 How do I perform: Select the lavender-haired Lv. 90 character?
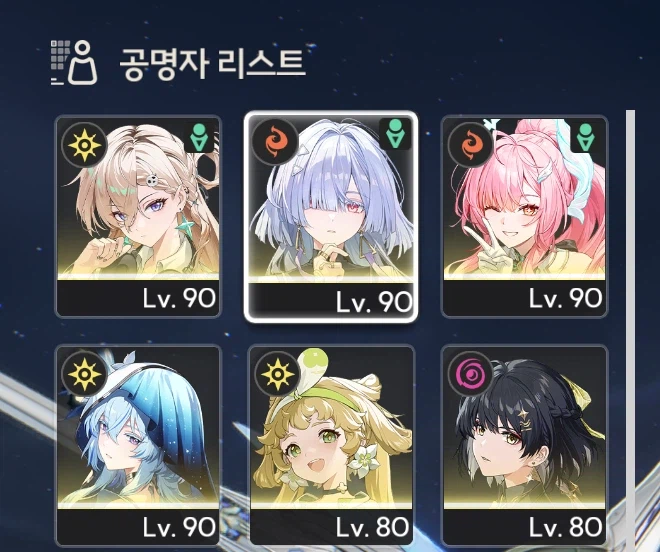tap(331, 216)
